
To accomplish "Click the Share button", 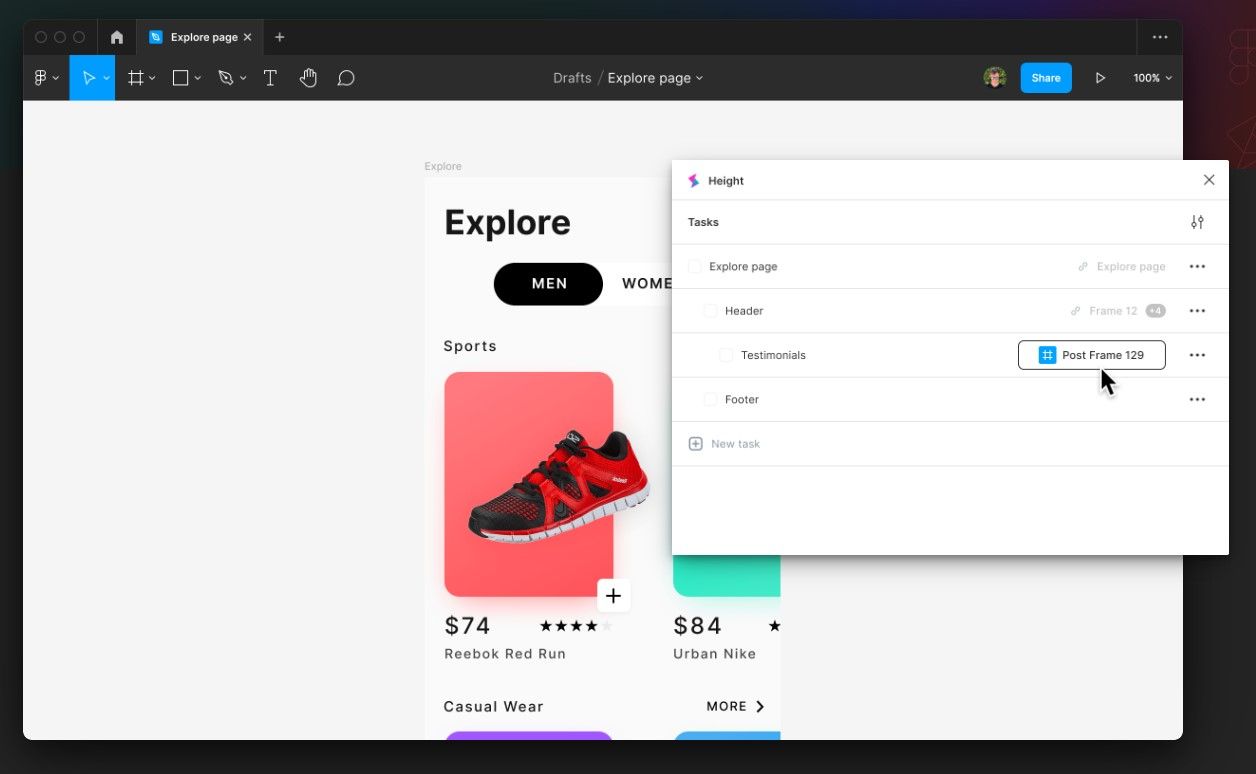I will point(1045,77).
